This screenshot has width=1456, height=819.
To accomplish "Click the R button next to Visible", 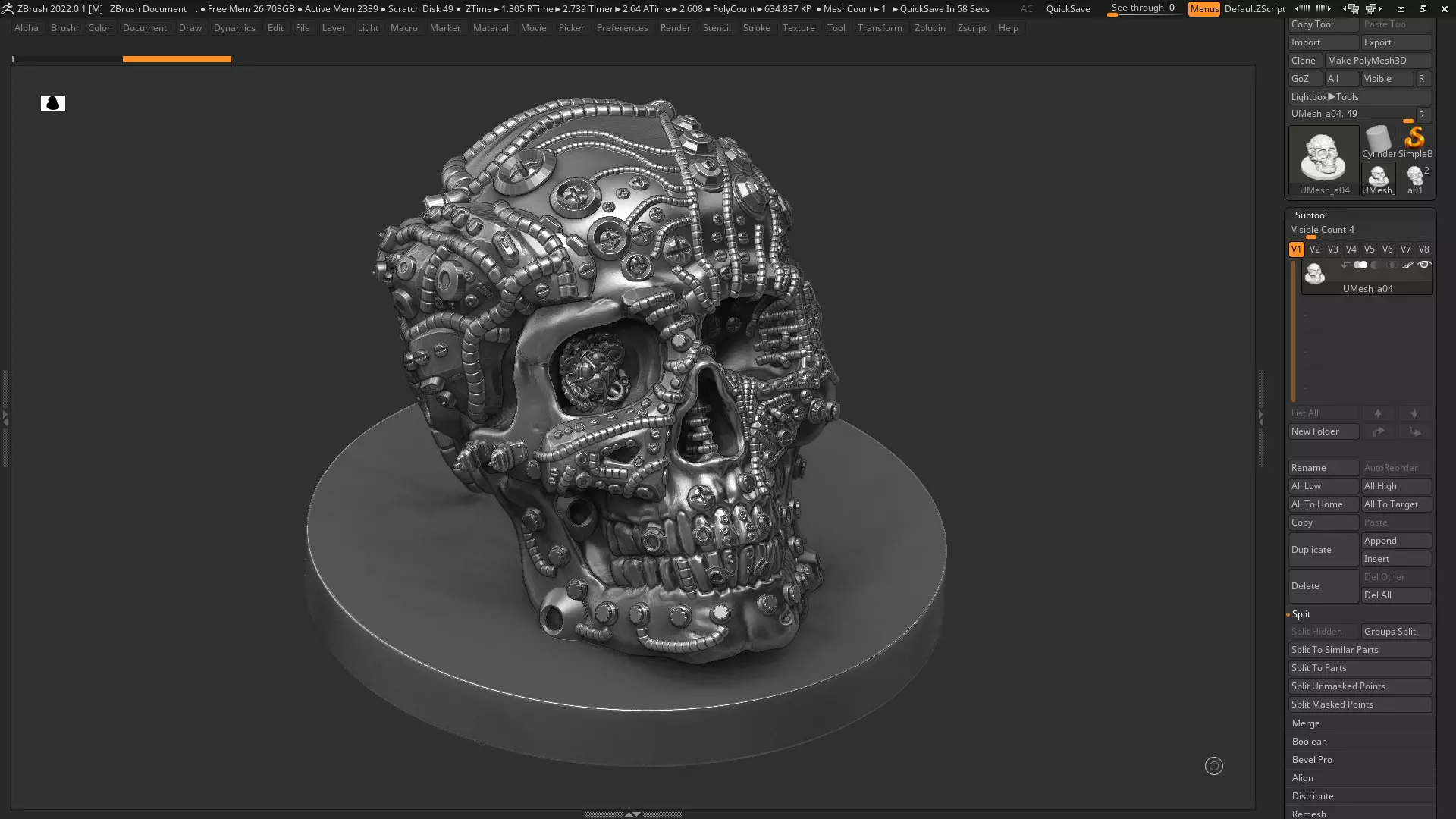I will click(x=1422, y=79).
